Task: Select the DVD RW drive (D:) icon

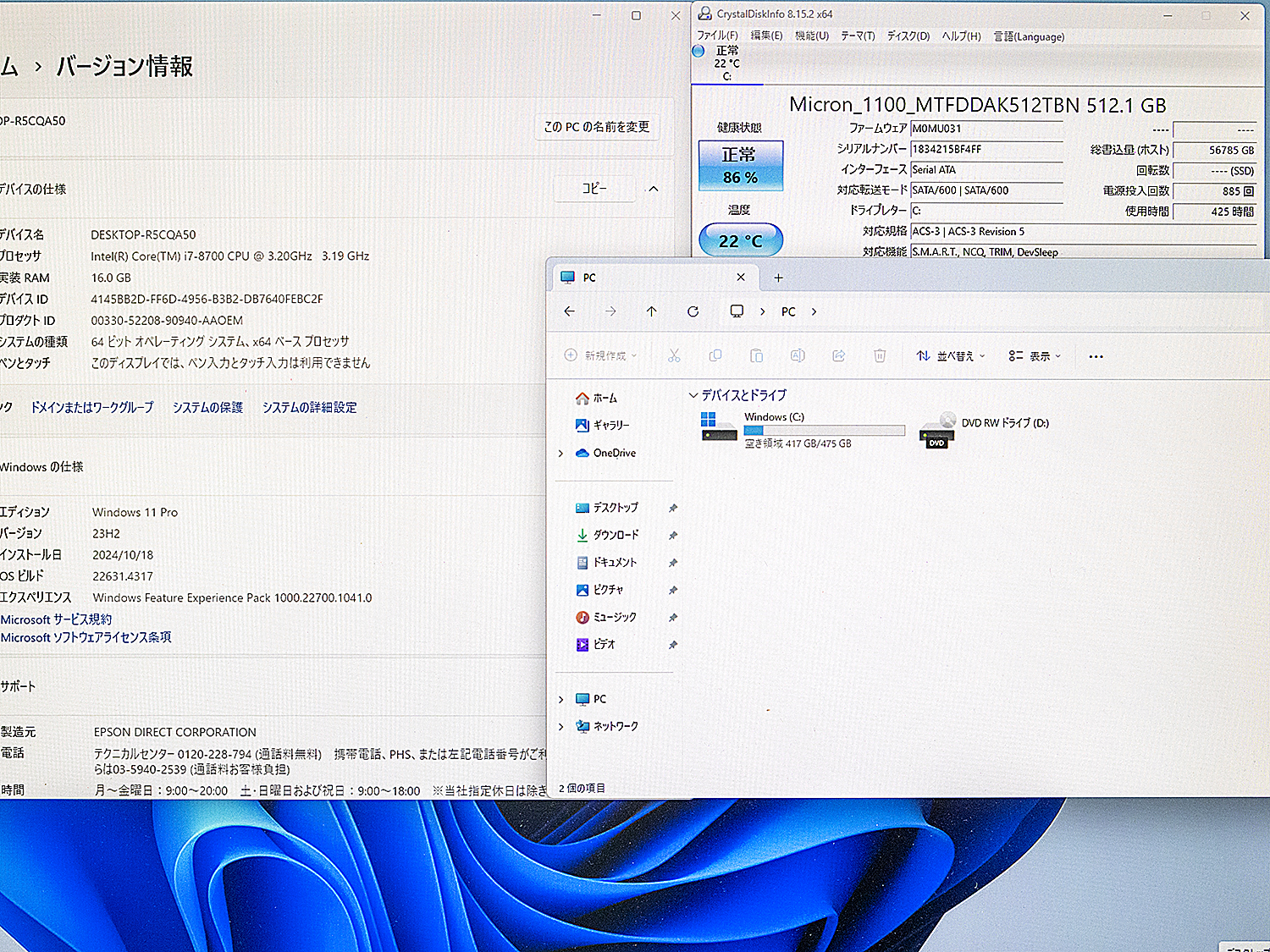Action: click(937, 430)
